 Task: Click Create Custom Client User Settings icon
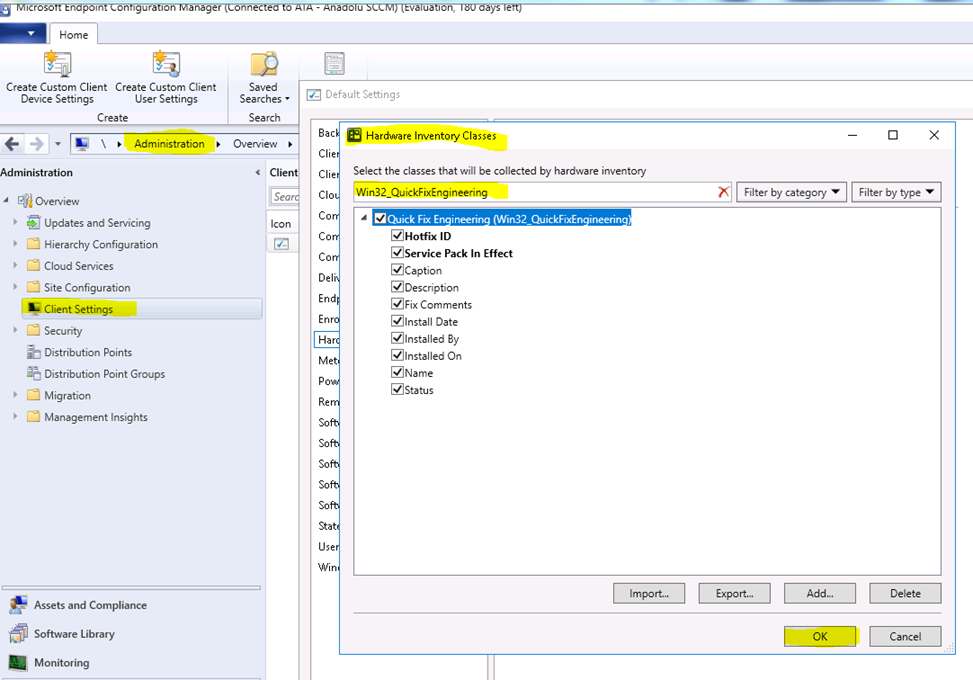pyautogui.click(x=166, y=64)
